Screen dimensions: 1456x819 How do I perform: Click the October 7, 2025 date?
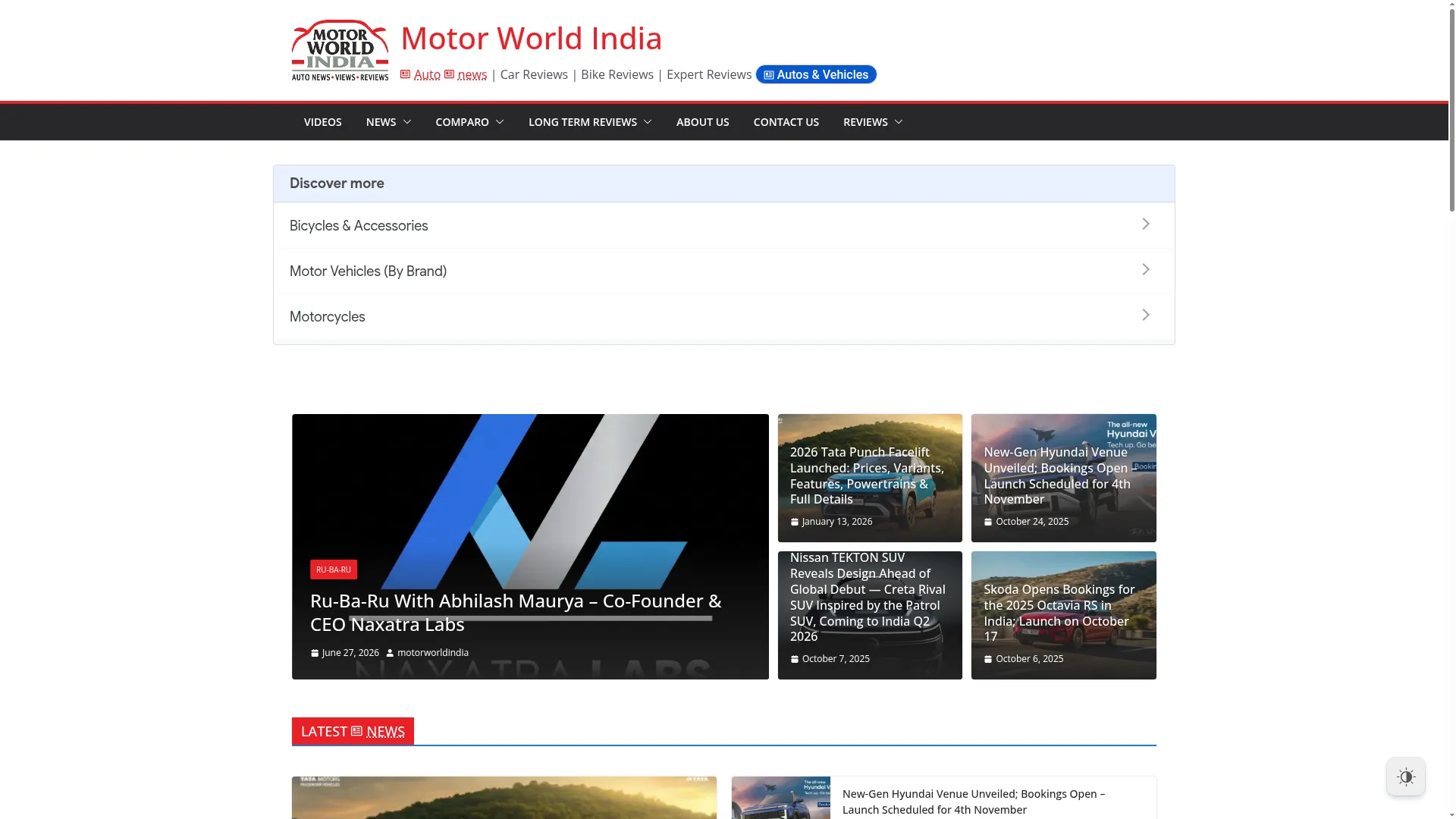[836, 659]
